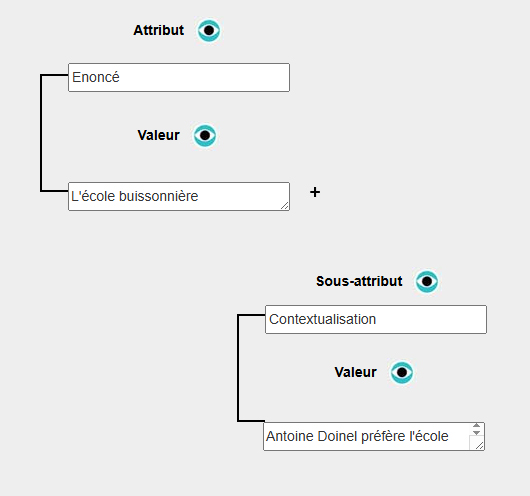Viewport: 530px width, 496px height.
Task: Click the Sous-attribut heading label
Action: point(359,281)
